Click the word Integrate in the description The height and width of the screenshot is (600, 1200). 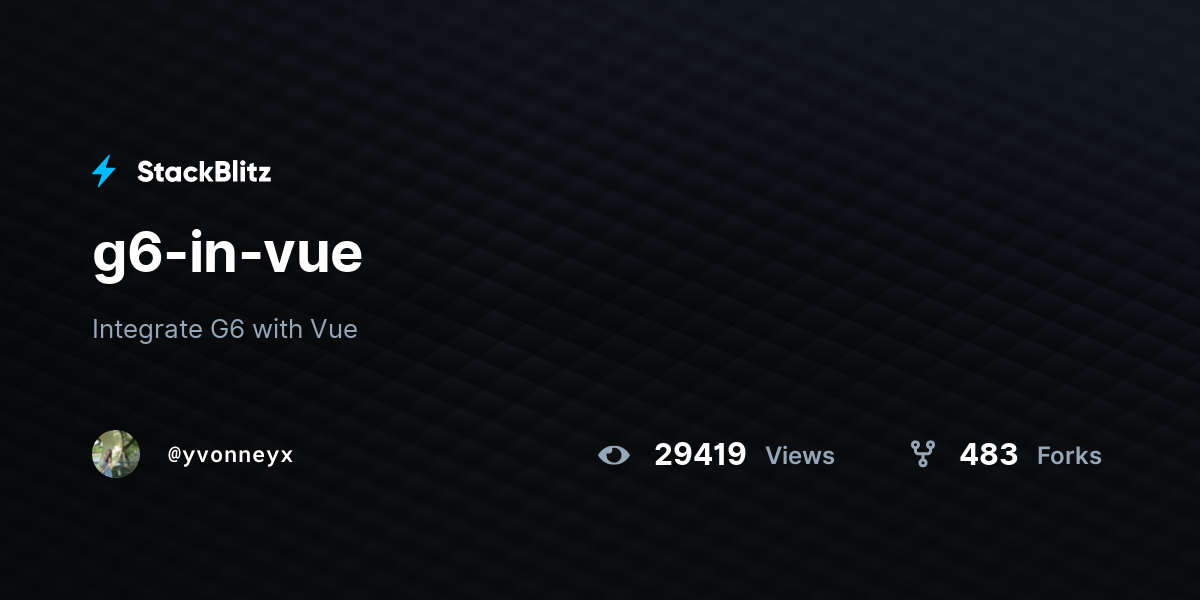pos(147,330)
